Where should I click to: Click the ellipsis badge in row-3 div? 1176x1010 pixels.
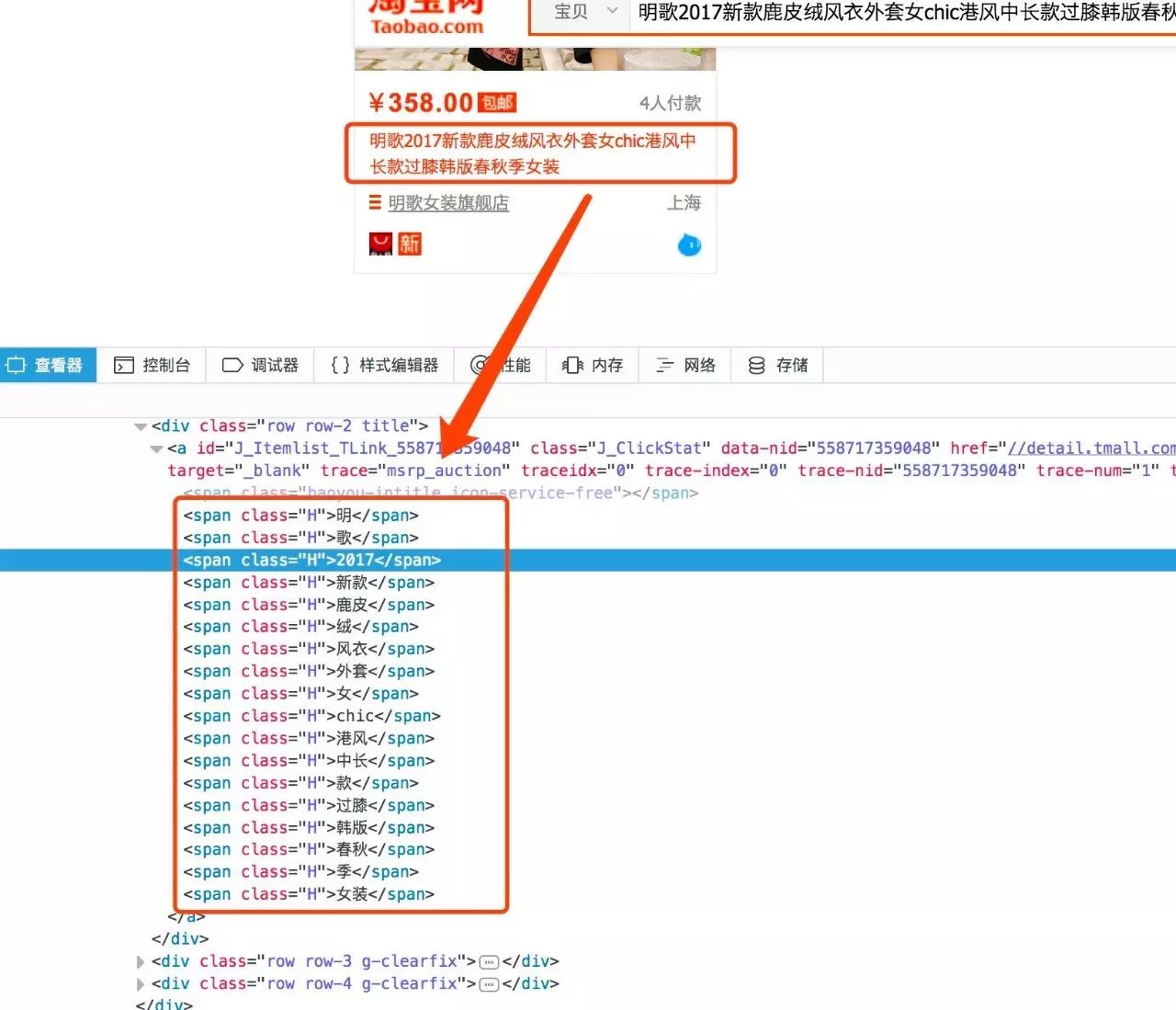point(490,962)
